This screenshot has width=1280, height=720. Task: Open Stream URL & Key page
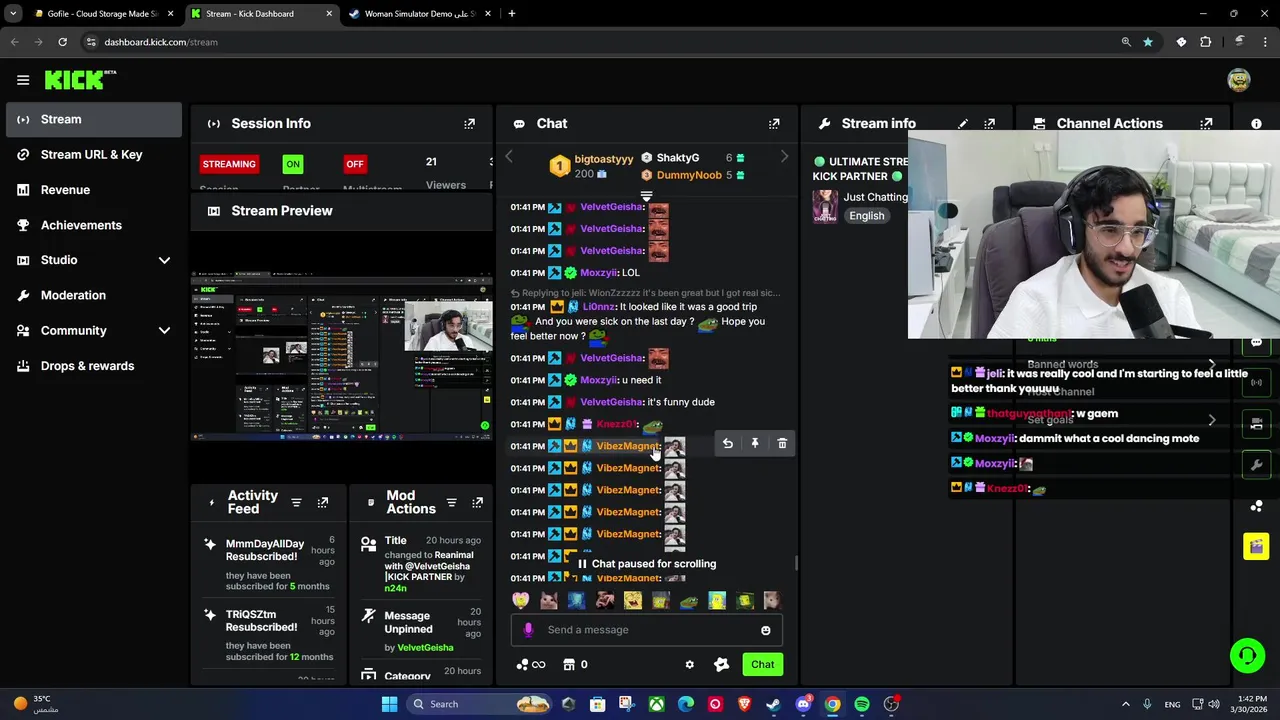pos(91,155)
